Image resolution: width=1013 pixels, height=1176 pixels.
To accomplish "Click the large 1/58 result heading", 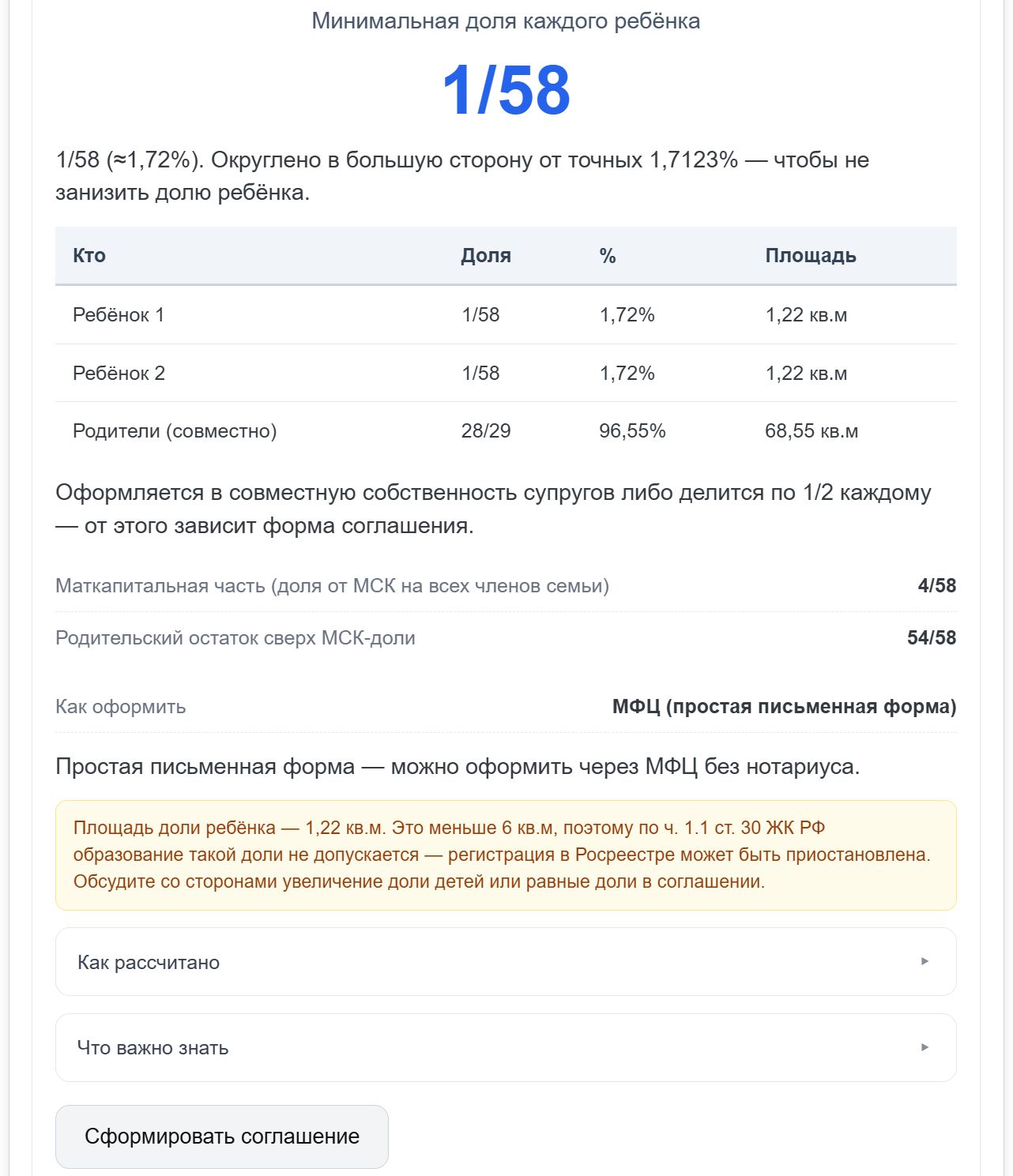I will pyautogui.click(x=506, y=90).
